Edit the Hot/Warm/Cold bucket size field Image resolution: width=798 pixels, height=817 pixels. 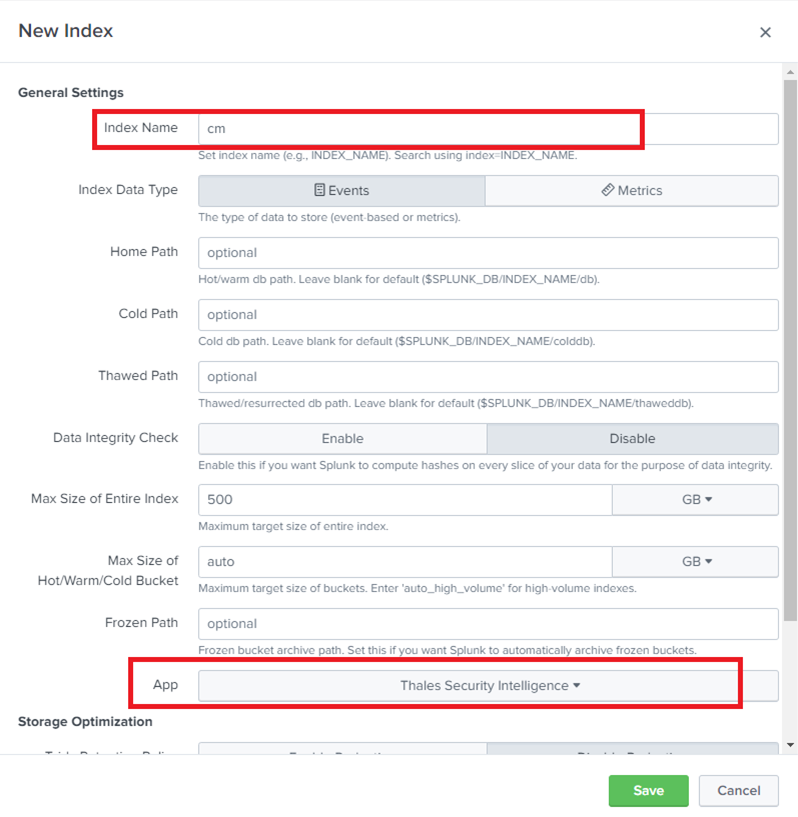pyautogui.click(x=404, y=561)
